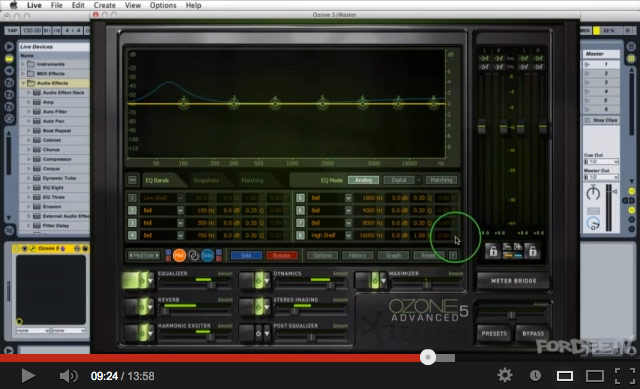Open the Master Out dropdown
This screenshot has height=389, width=640.
pyautogui.click(x=601, y=177)
